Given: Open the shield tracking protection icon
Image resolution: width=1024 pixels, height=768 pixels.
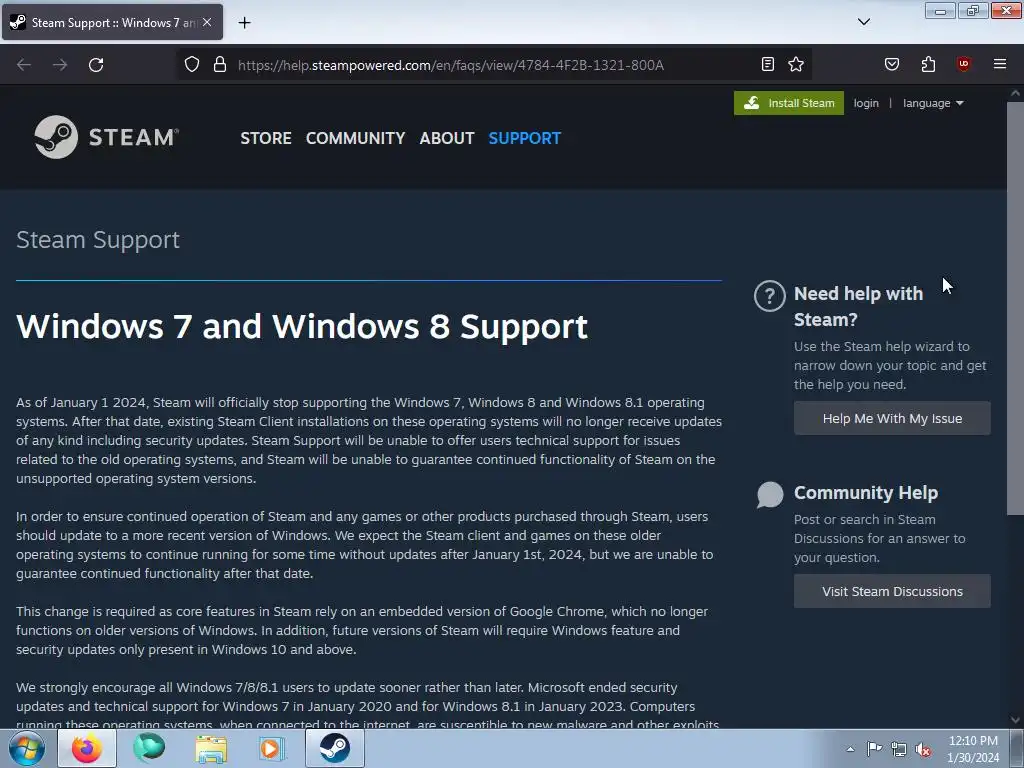Looking at the screenshot, I should tap(191, 65).
